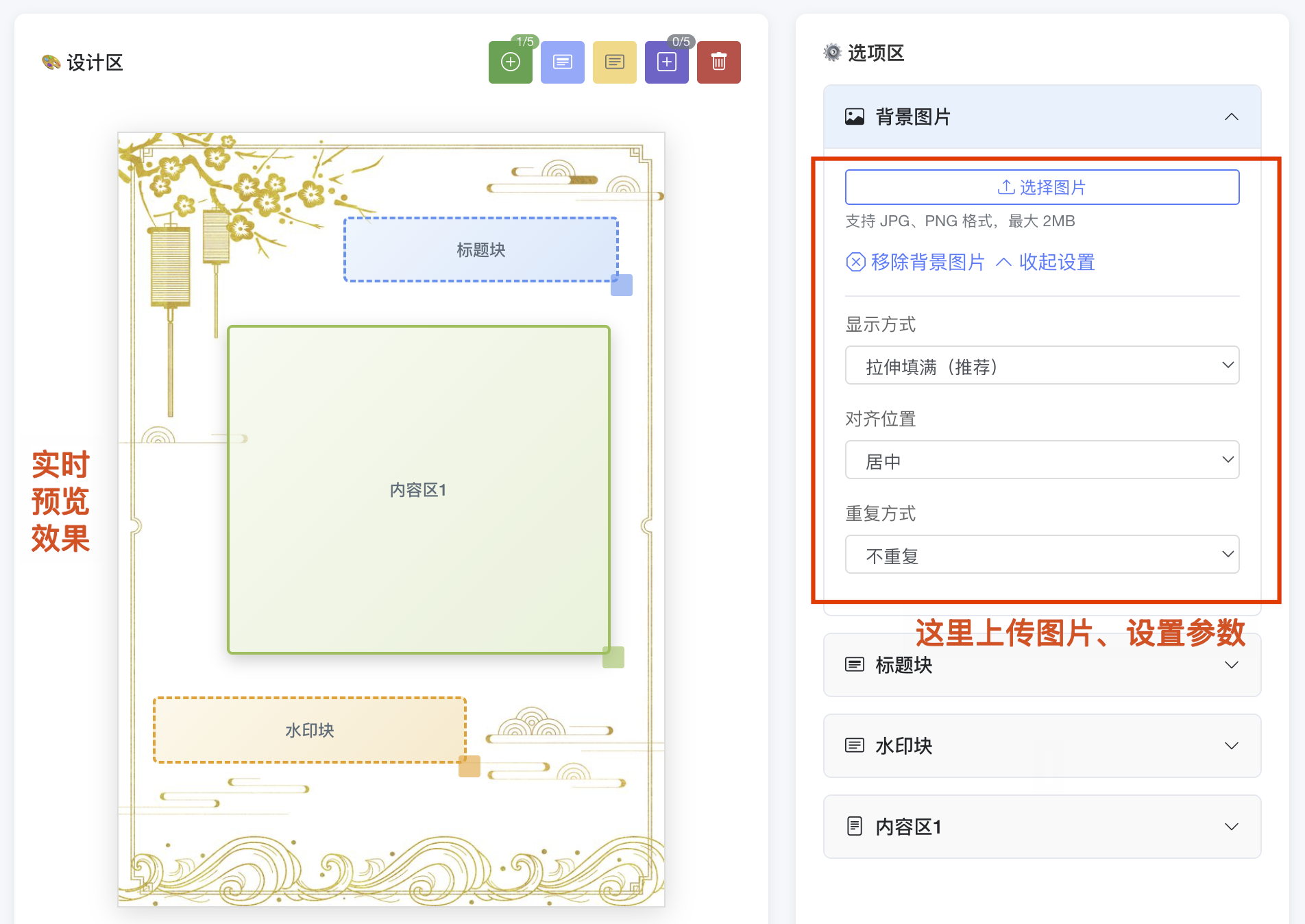Click the 标题块 panel icon

click(x=854, y=664)
